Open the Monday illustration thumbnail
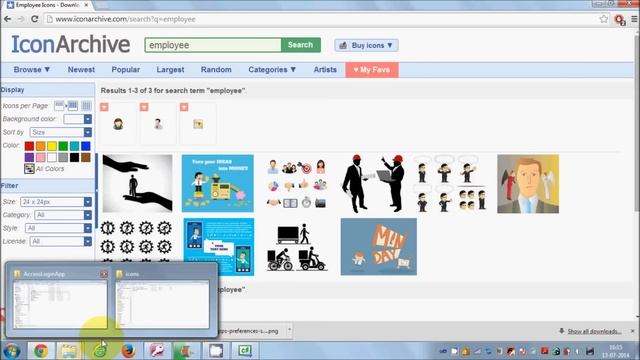Screen dimensions: 640x360 (x=379, y=247)
